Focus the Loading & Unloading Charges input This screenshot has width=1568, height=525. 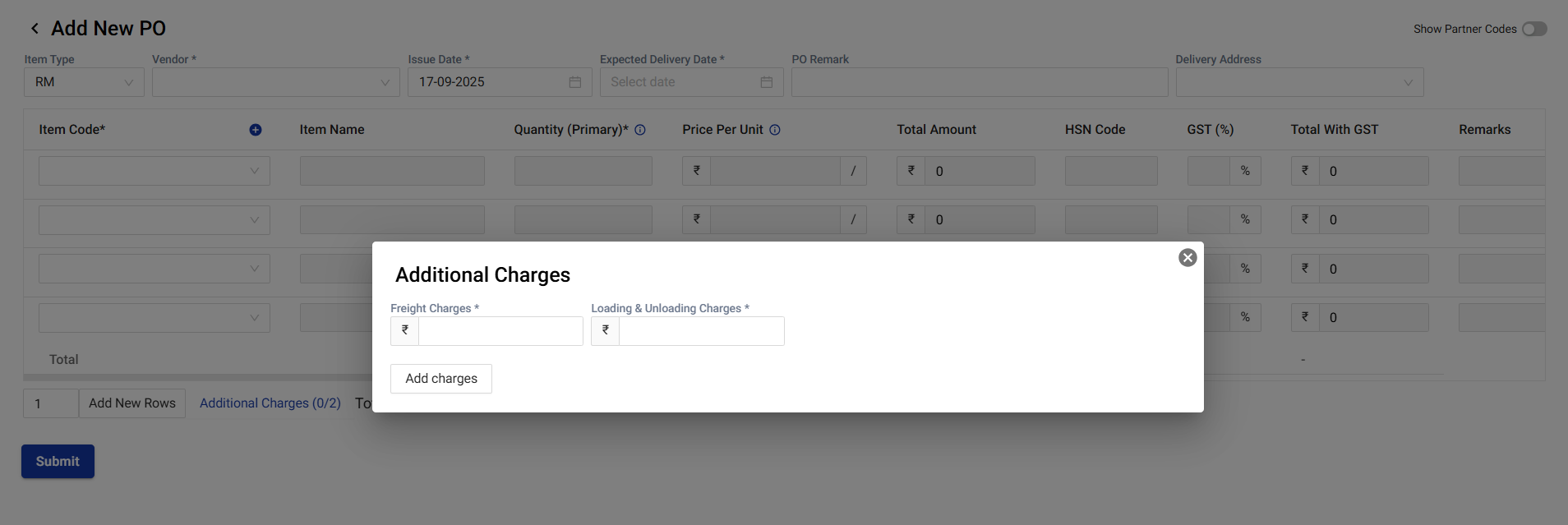click(x=701, y=331)
